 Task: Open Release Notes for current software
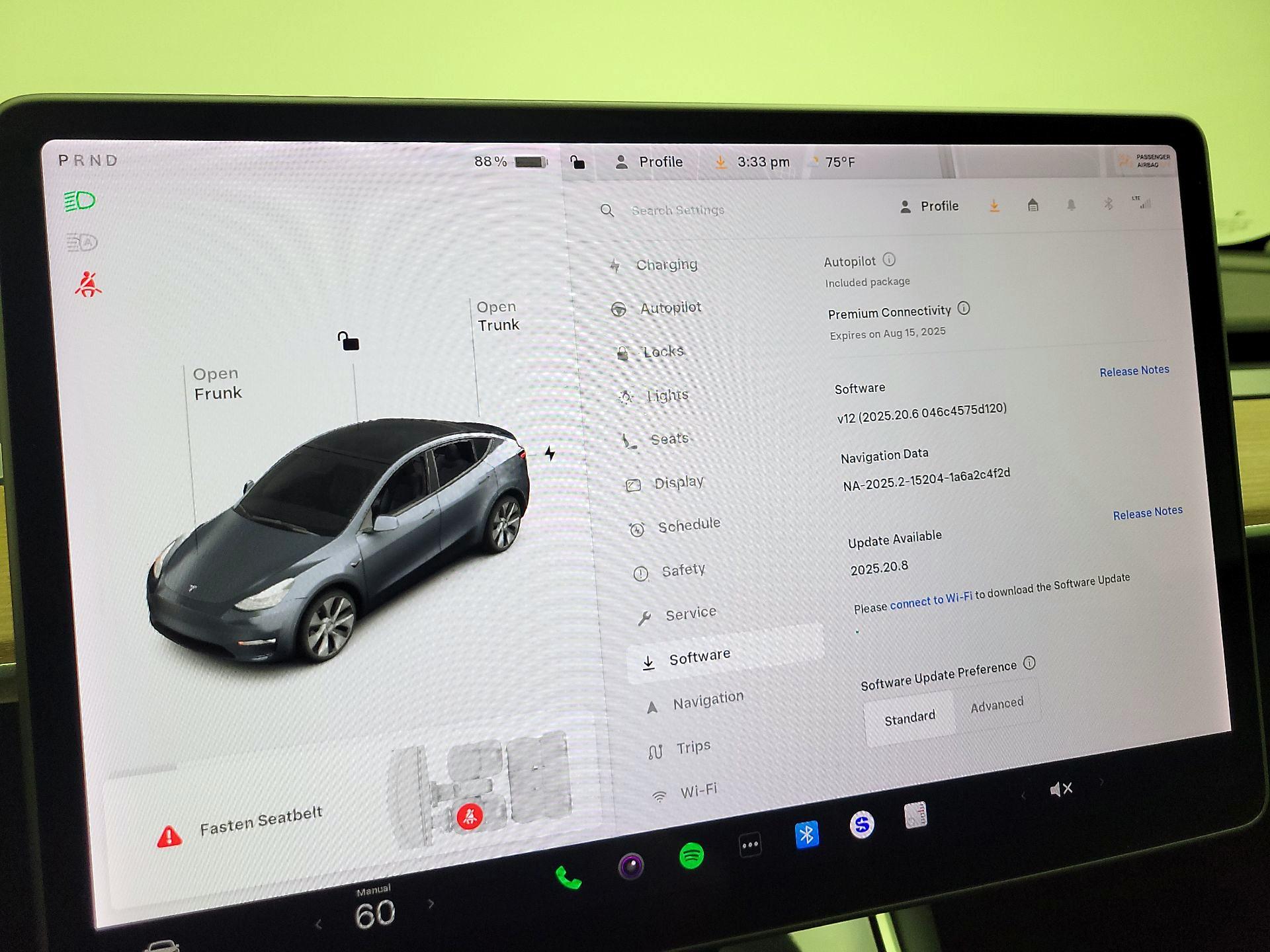pyautogui.click(x=1134, y=371)
